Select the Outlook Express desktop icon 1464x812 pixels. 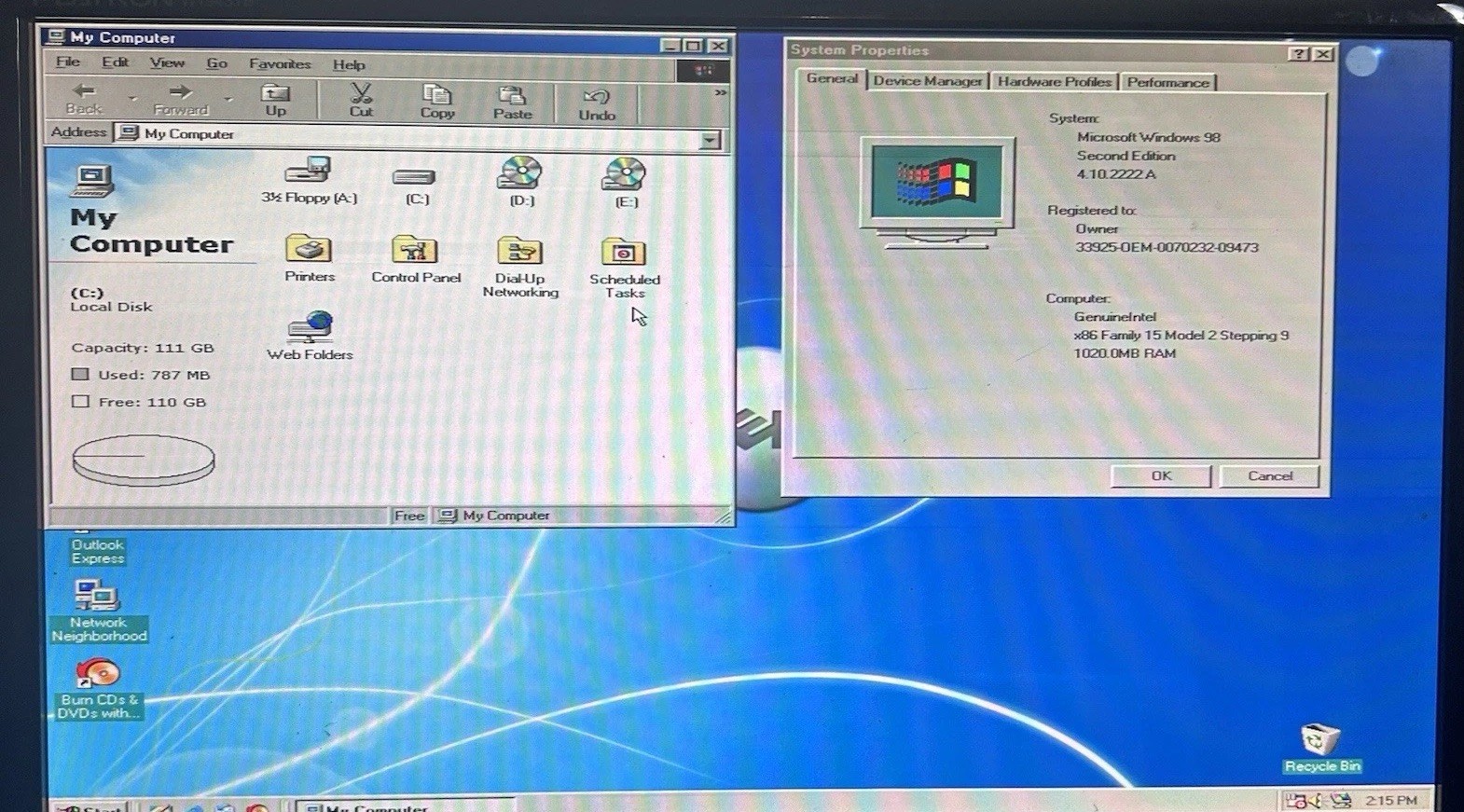[x=98, y=550]
